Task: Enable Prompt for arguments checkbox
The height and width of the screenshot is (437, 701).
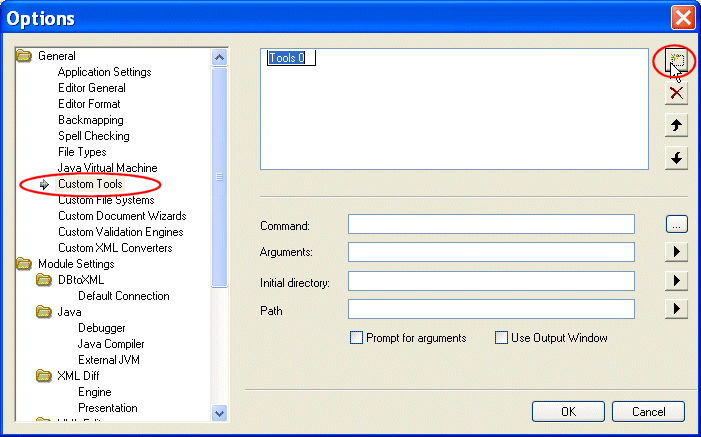Action: [x=356, y=338]
